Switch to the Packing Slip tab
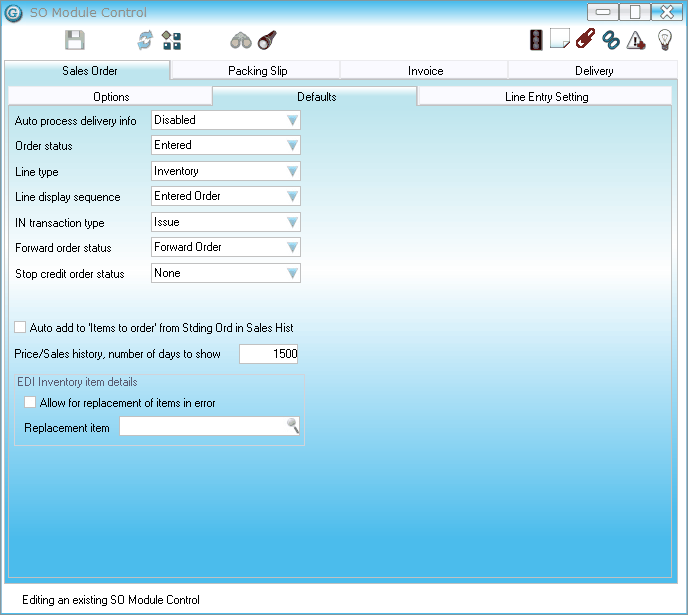The width and height of the screenshot is (688, 615). [x=256, y=71]
